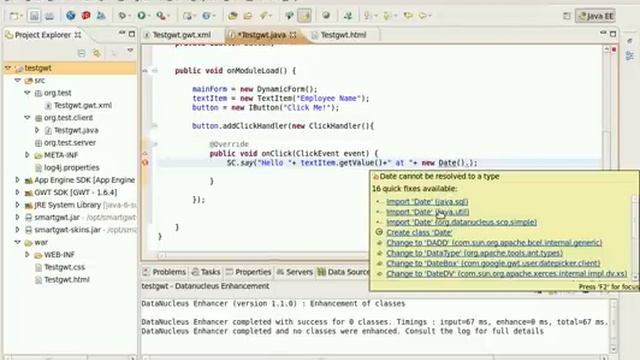
Task: Toggle code folding for onModuleLoad method
Action: 155,71
